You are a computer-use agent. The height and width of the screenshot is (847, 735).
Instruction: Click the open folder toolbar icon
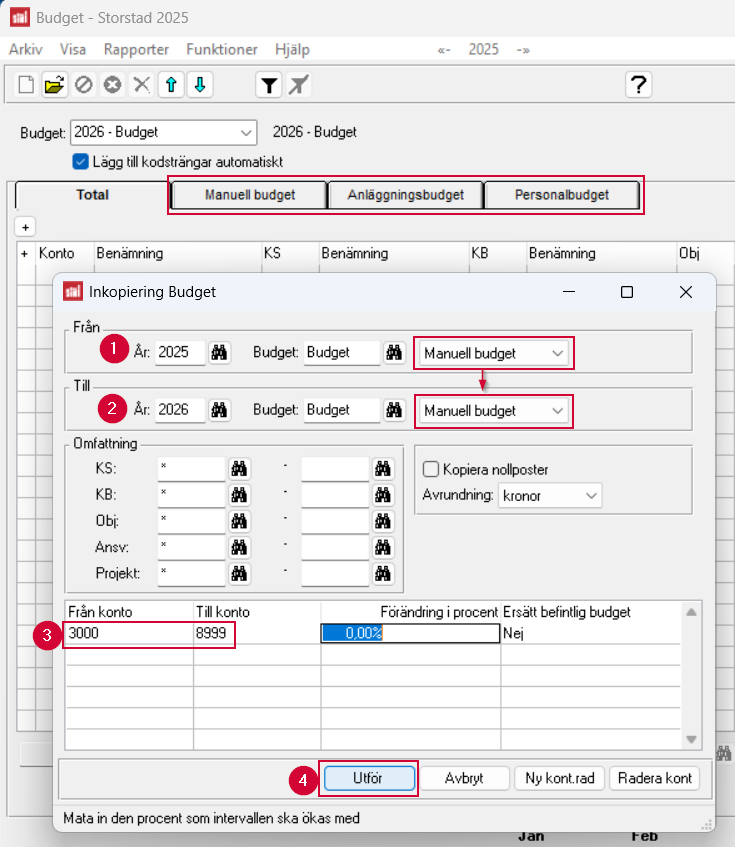click(x=54, y=85)
